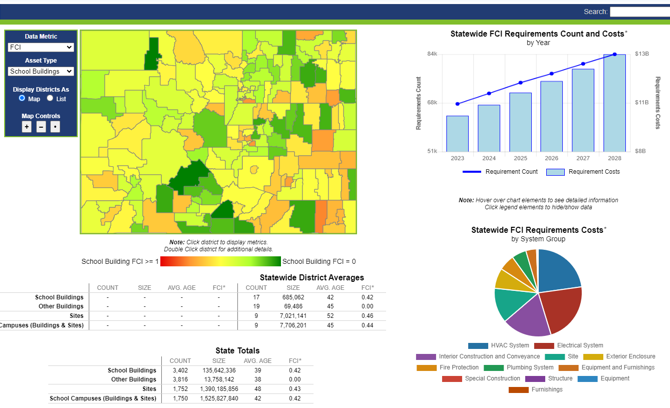Toggle the Requirement Costs legend item

583,172
